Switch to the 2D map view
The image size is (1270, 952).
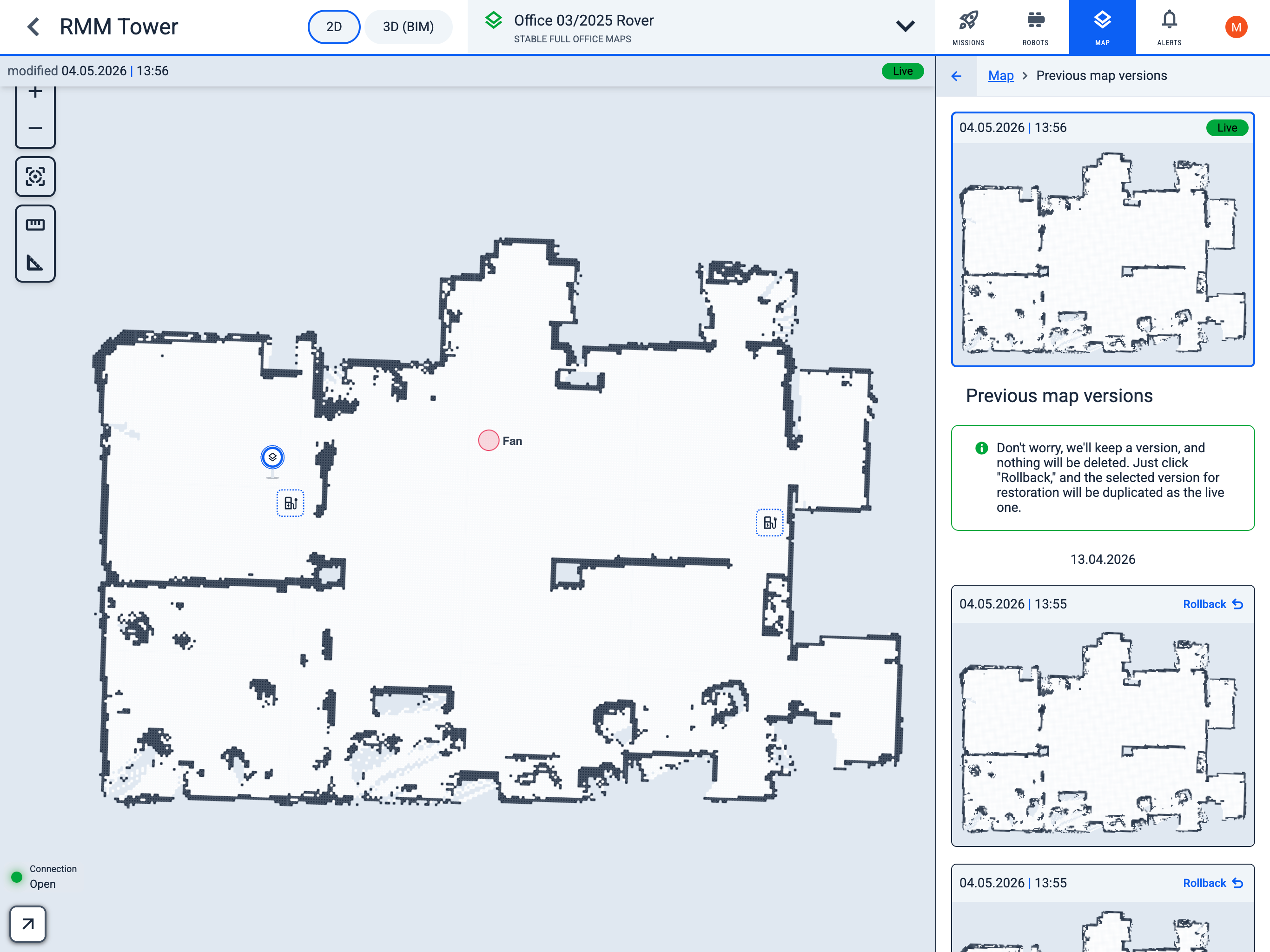(x=334, y=27)
